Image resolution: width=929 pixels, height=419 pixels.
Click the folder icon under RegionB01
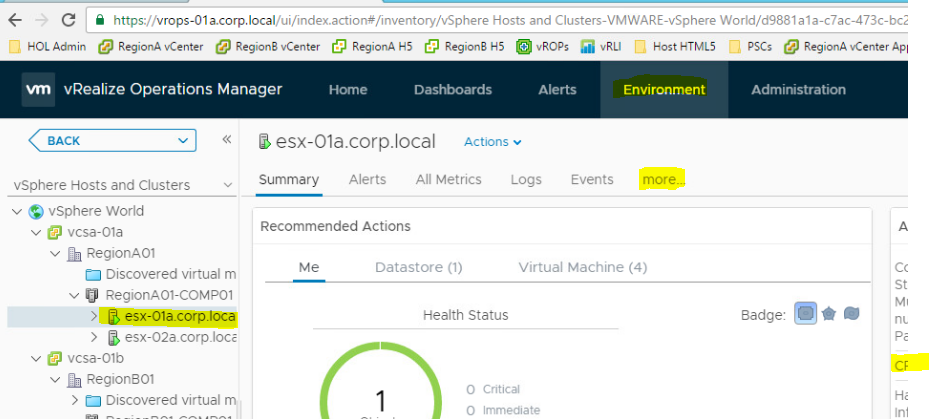[93, 401]
